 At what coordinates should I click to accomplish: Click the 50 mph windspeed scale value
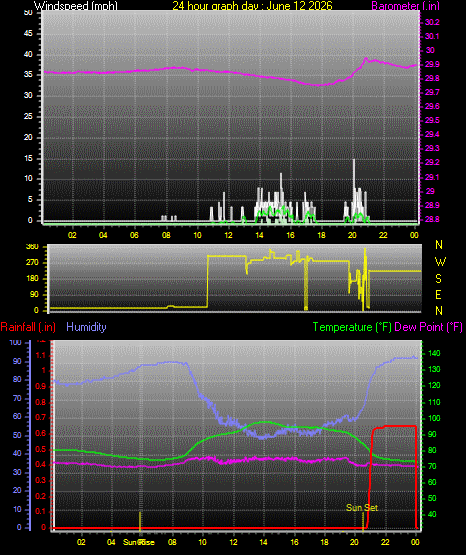[x=28, y=12]
